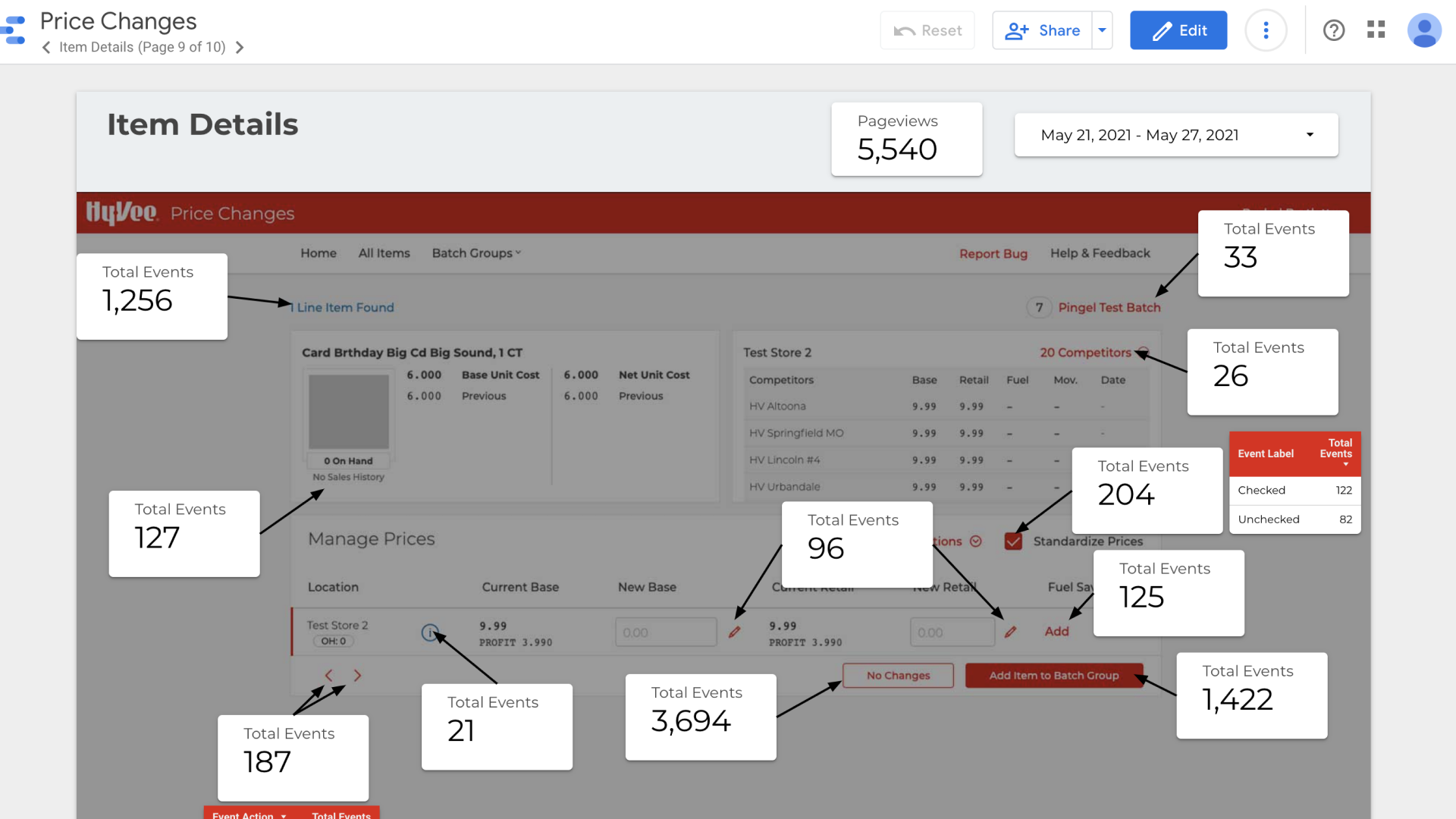
Task: Go to next report page arrow
Action: click(x=240, y=48)
